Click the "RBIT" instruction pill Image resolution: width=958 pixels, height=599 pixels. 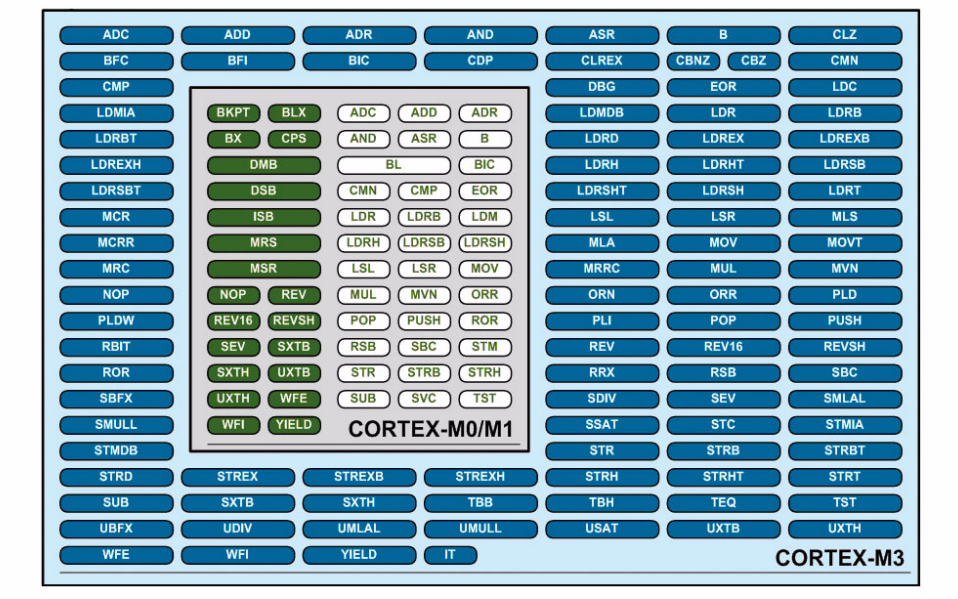pyautogui.click(x=116, y=347)
